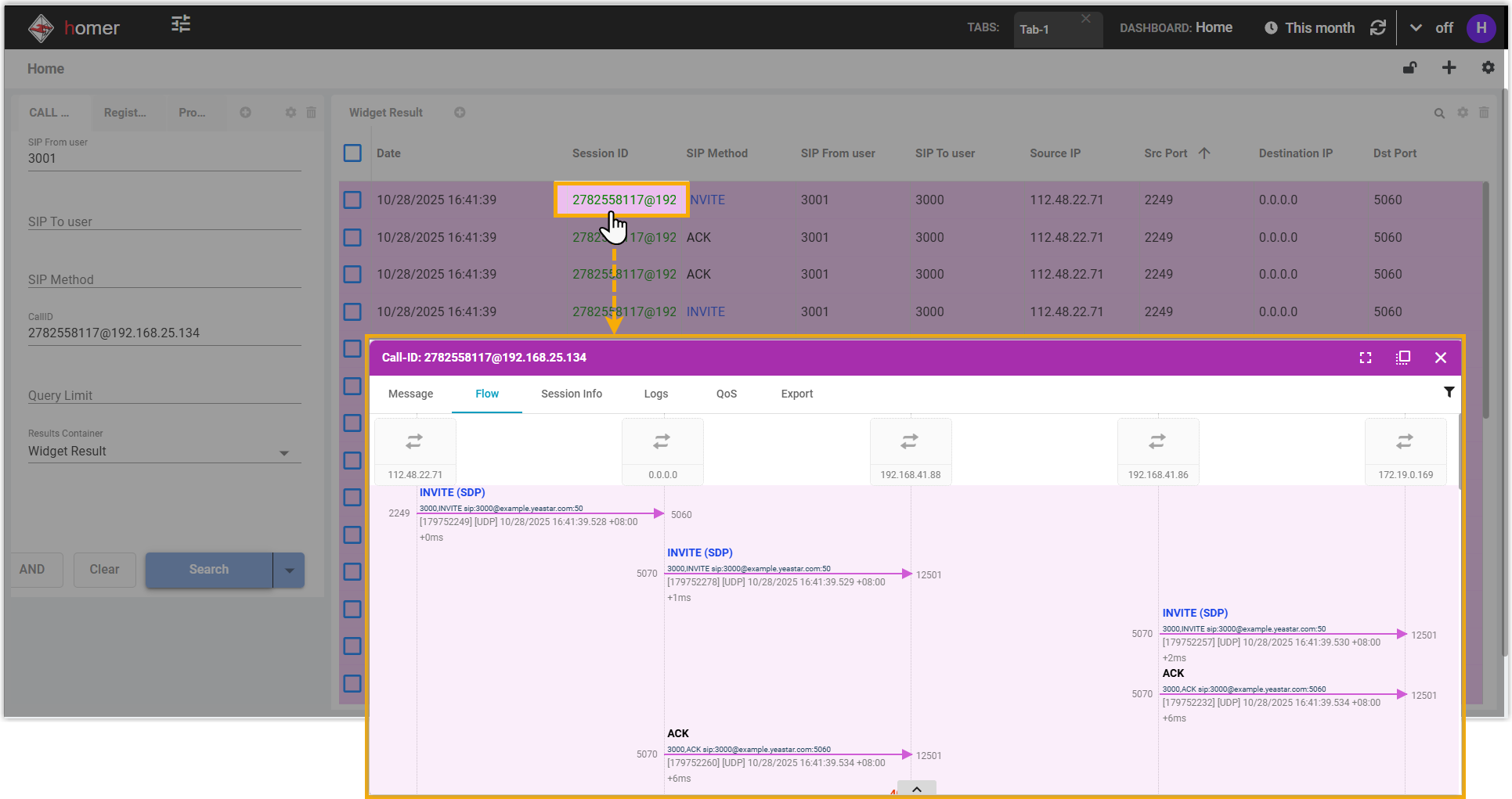
Task: Check the first INVITE row checkbox
Action: 352,200
